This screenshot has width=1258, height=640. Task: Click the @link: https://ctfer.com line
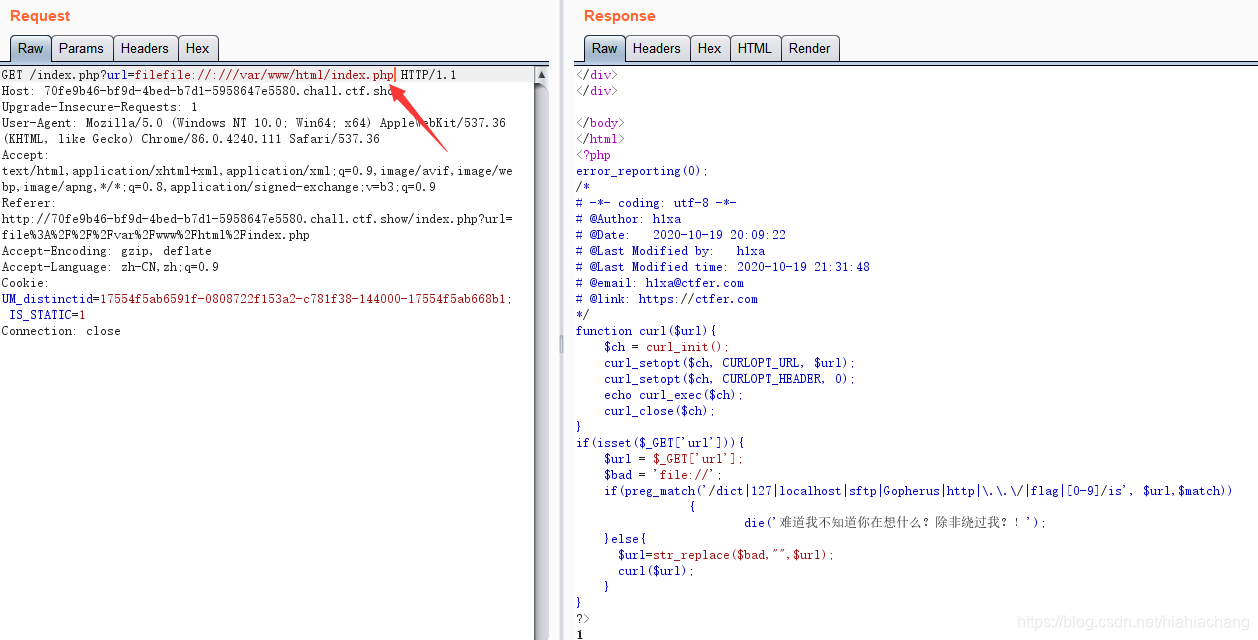[x=667, y=299]
